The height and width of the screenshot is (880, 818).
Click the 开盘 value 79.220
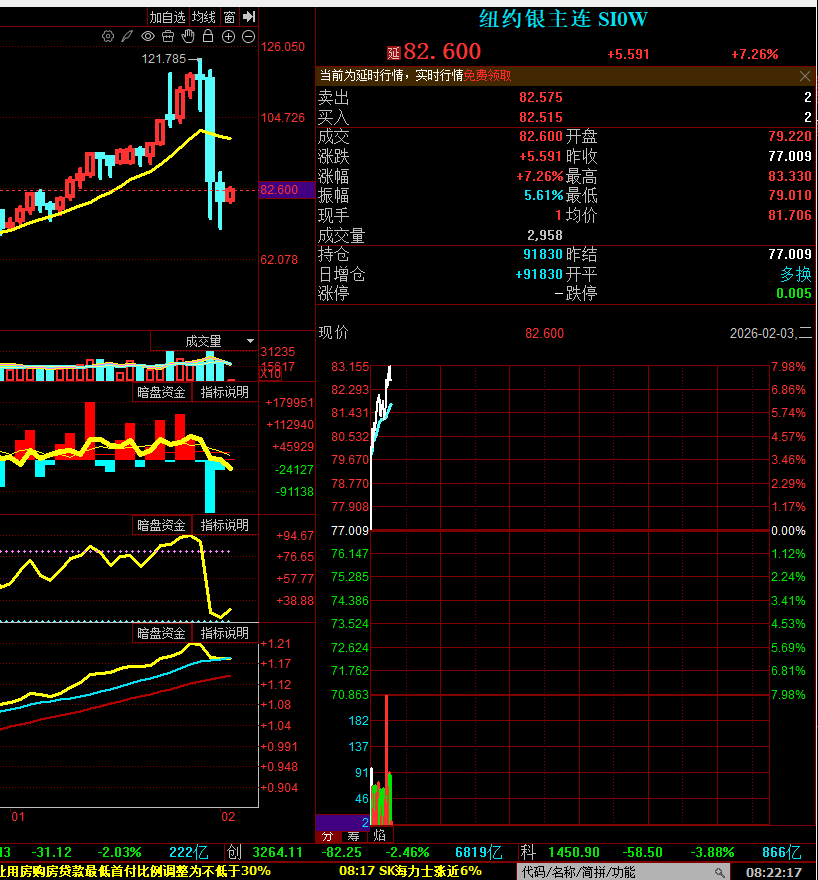point(790,136)
